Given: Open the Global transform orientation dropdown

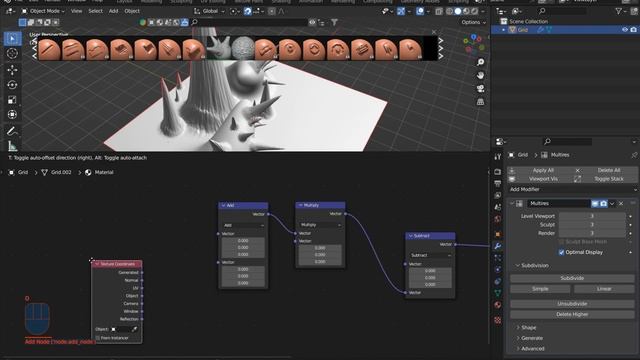Looking at the screenshot, I should click(x=209, y=11).
